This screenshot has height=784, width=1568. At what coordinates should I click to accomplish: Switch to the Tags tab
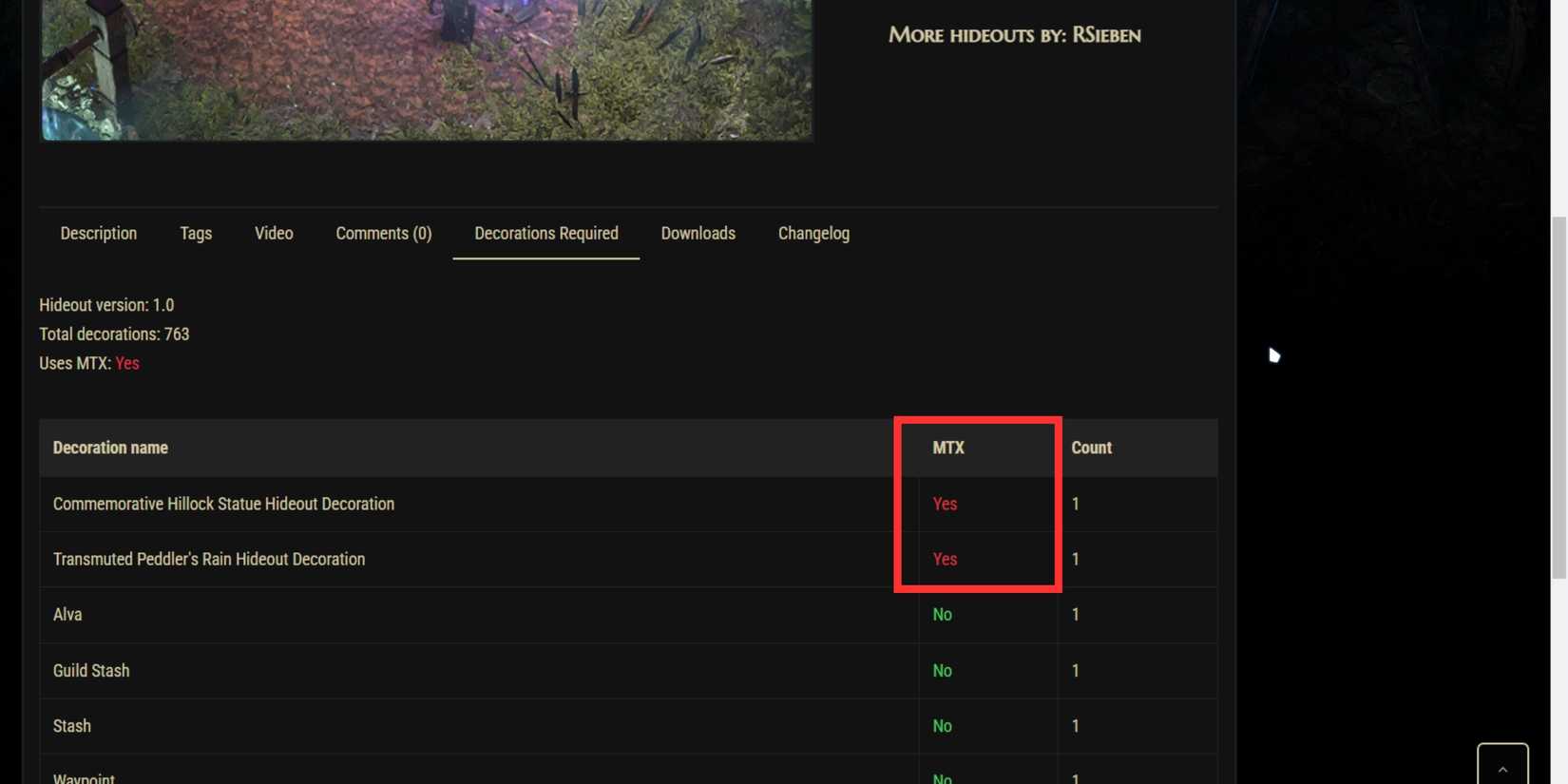point(196,234)
